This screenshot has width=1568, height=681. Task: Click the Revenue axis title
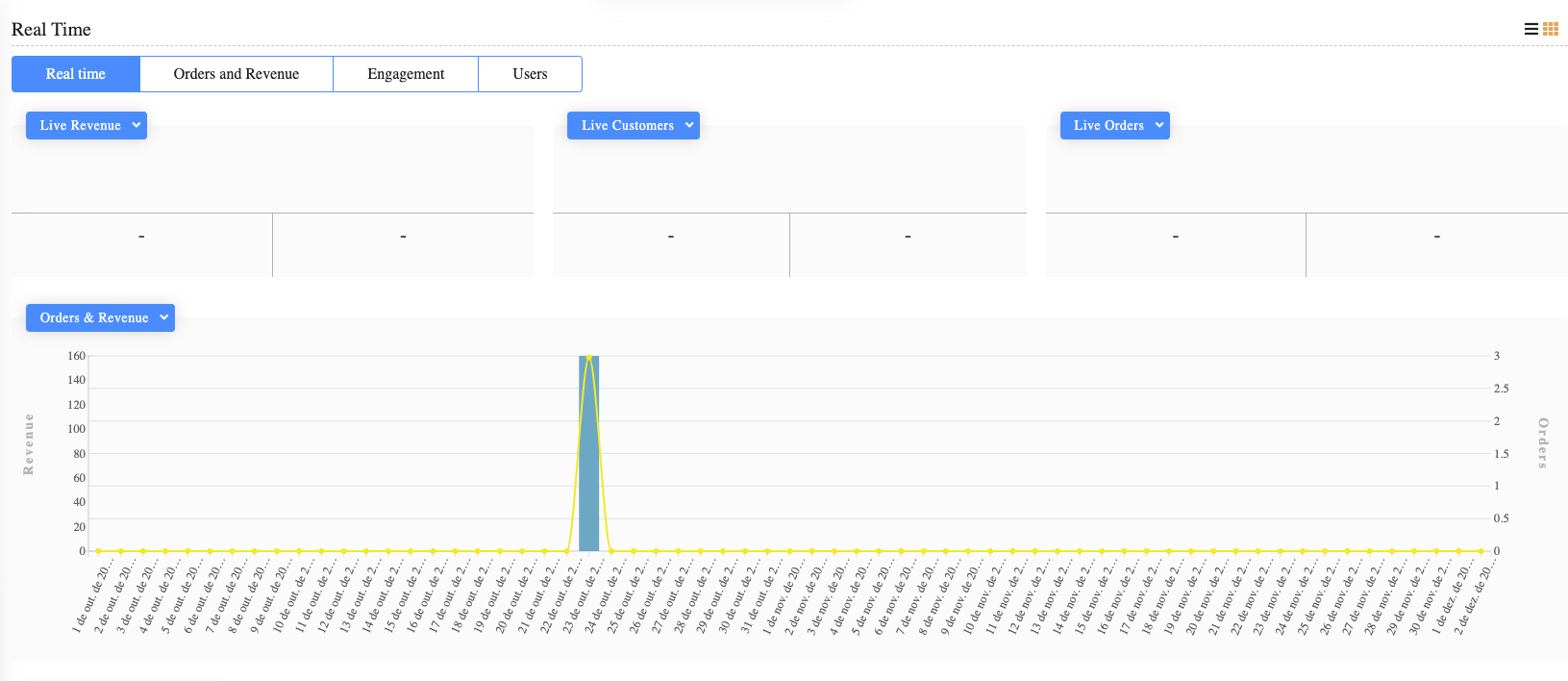coord(29,444)
